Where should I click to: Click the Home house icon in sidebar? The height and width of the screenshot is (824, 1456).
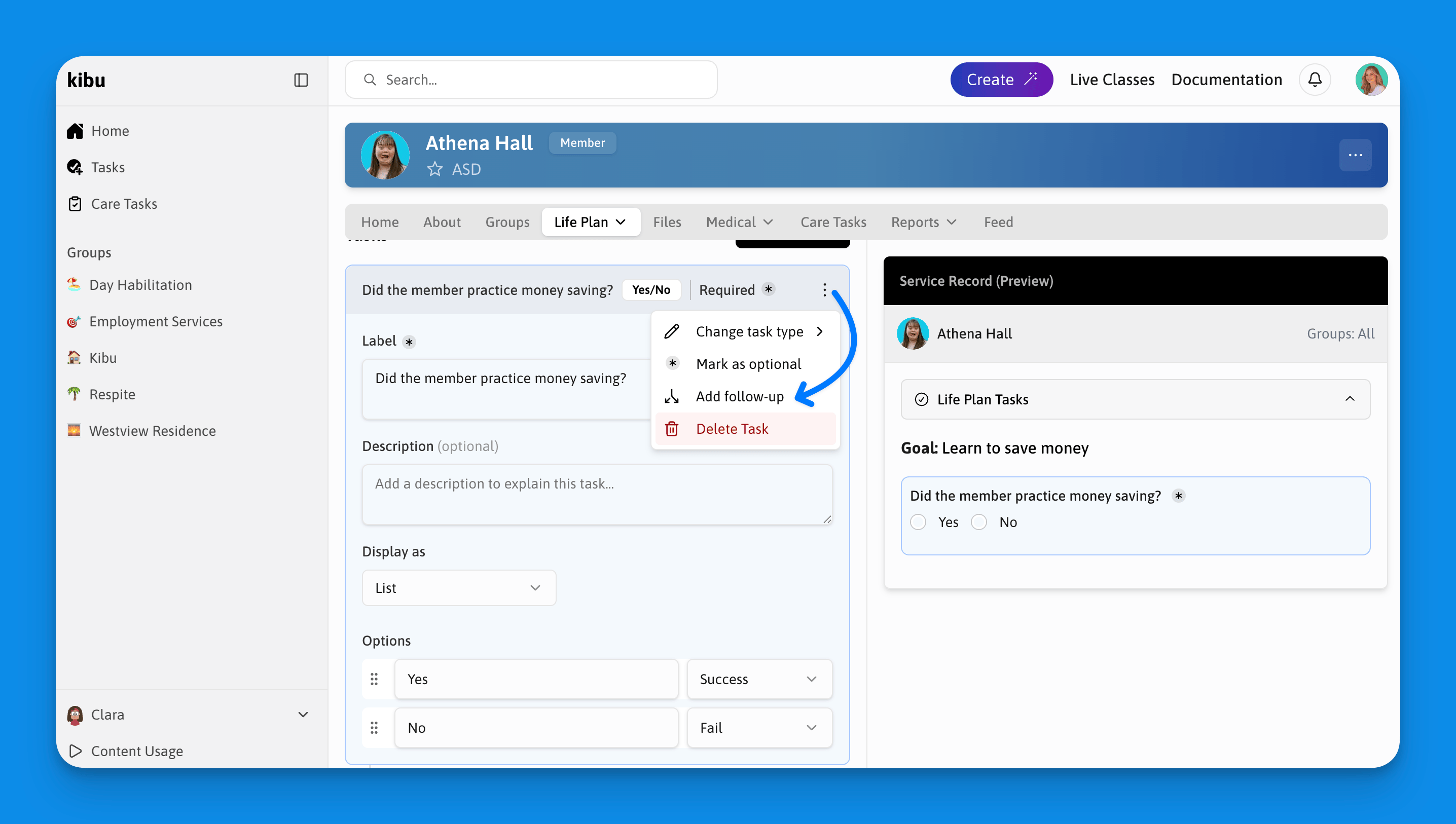(75, 131)
